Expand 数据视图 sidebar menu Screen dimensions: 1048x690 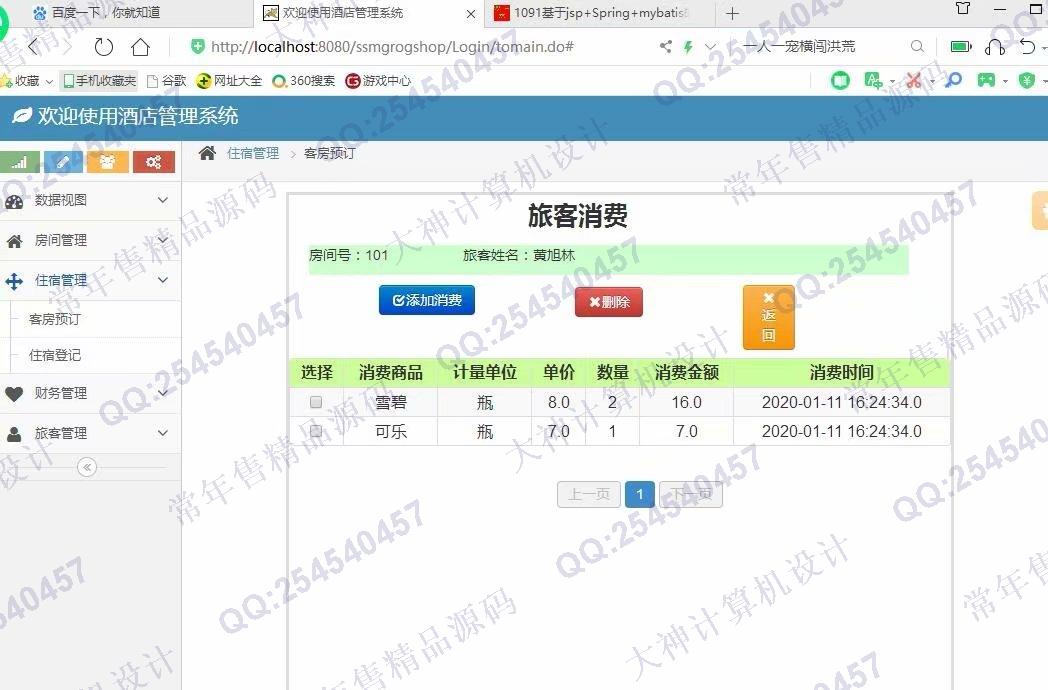click(x=90, y=200)
